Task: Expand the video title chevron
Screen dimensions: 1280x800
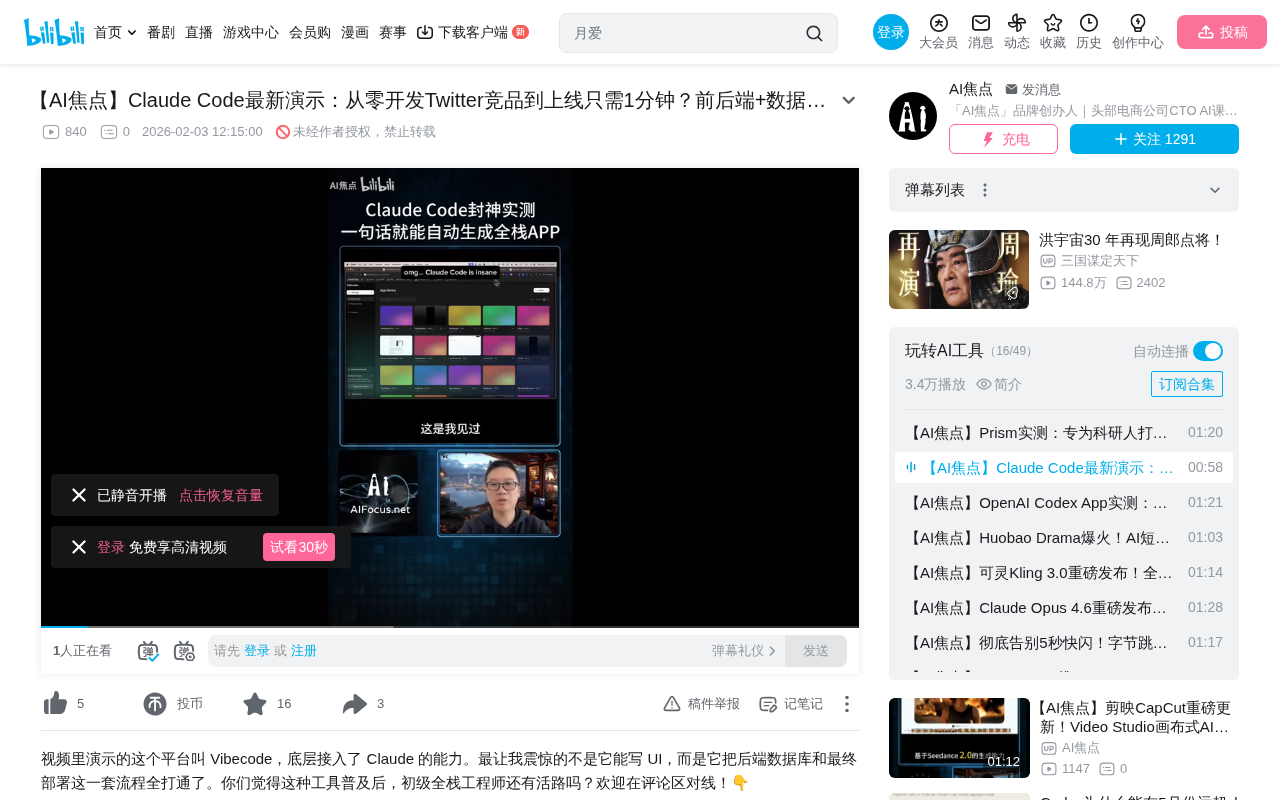Action: coord(848,100)
